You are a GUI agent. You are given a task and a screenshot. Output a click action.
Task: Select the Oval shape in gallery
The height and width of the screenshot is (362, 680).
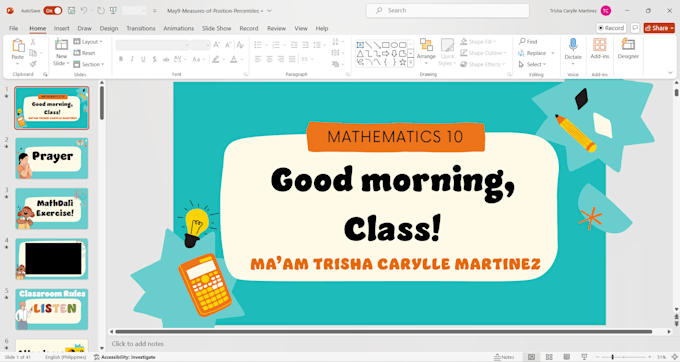pos(394,45)
